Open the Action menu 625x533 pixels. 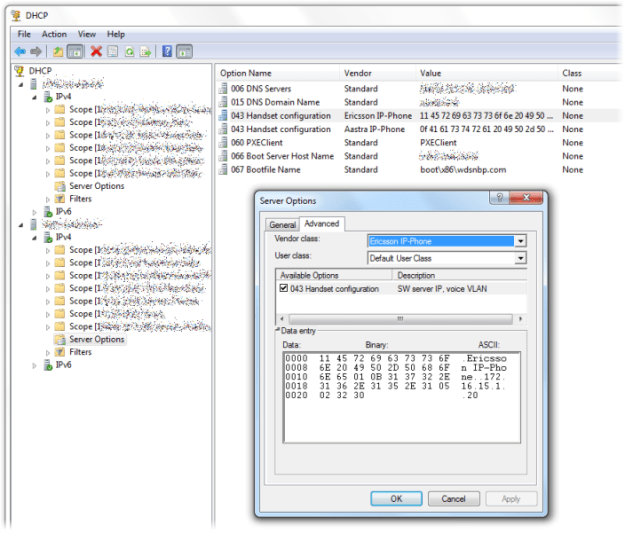click(x=54, y=34)
